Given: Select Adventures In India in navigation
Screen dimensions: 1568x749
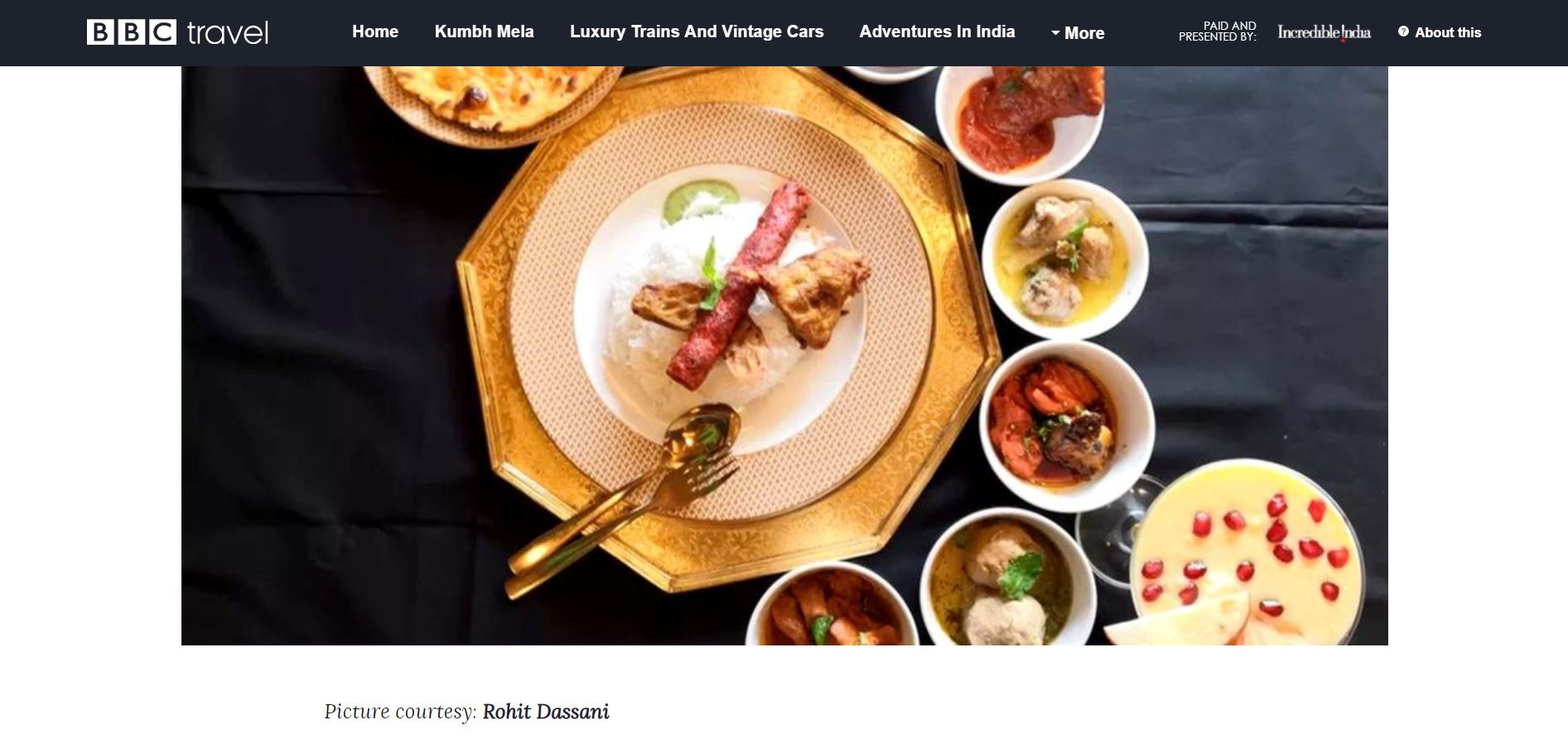Looking at the screenshot, I should pyautogui.click(x=937, y=31).
